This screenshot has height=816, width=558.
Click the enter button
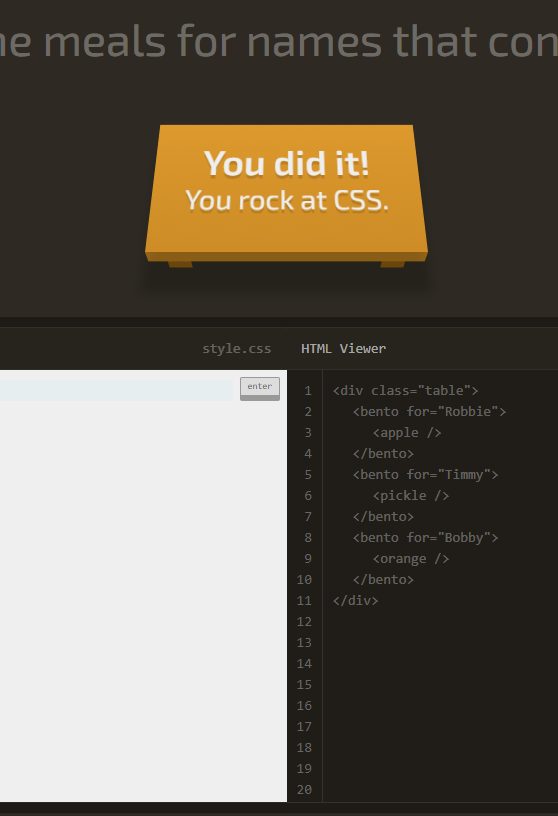(260, 388)
